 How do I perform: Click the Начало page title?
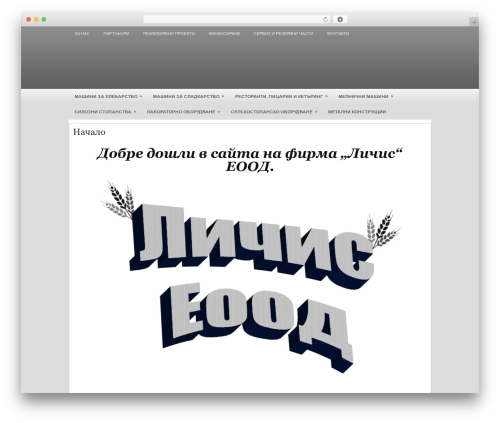coord(89,132)
